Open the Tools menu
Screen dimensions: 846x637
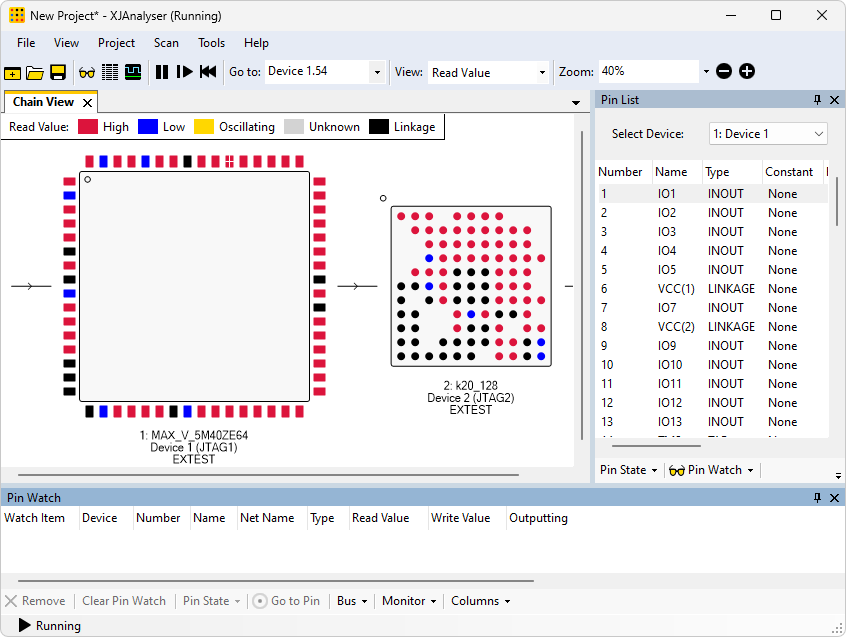click(x=211, y=43)
